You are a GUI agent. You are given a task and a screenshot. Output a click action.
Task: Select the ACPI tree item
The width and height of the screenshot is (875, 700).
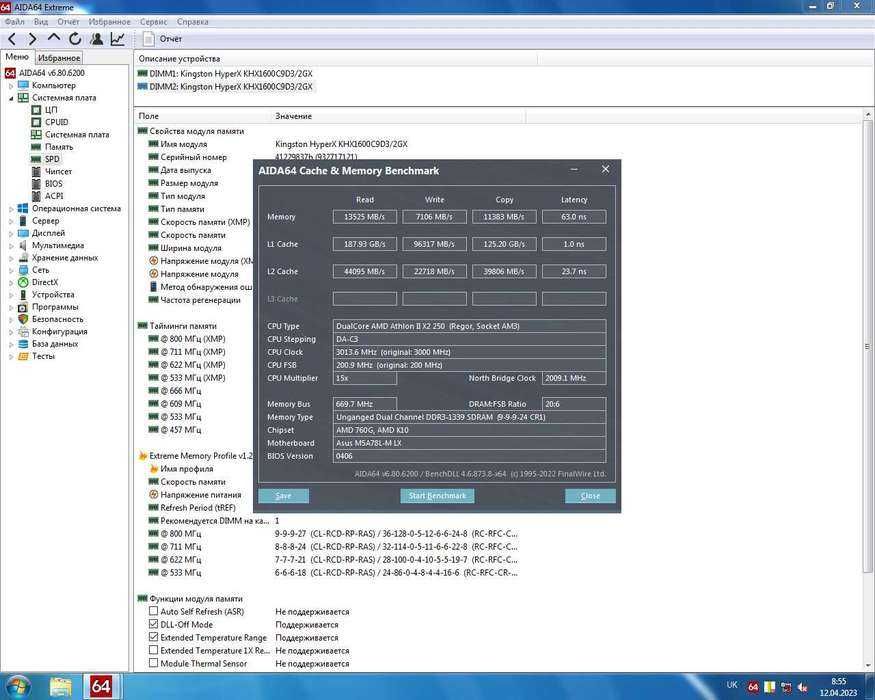click(54, 196)
